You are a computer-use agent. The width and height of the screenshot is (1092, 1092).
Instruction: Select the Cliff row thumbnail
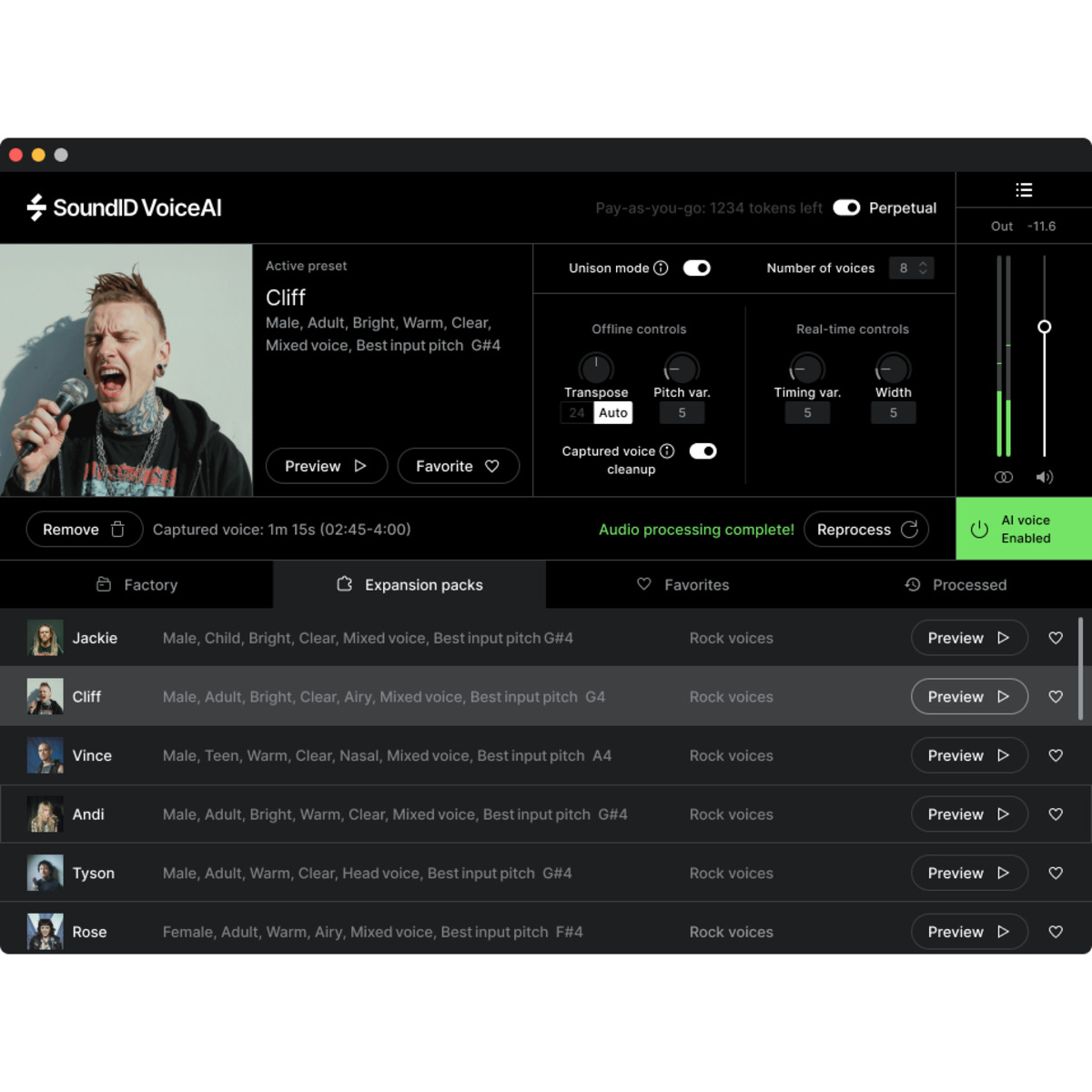(45, 697)
